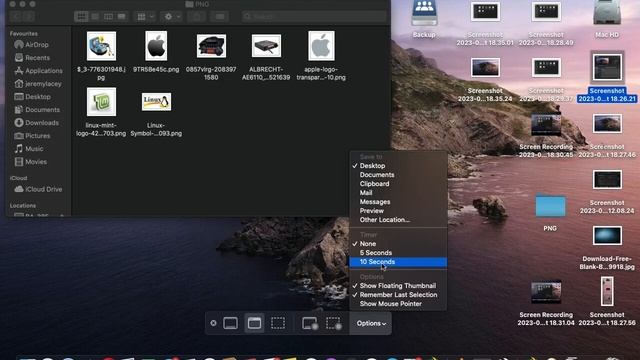This screenshot has height=360, width=640.
Task: Select Screenshot 18.35.01 on desktop
Action: [x=485, y=24]
